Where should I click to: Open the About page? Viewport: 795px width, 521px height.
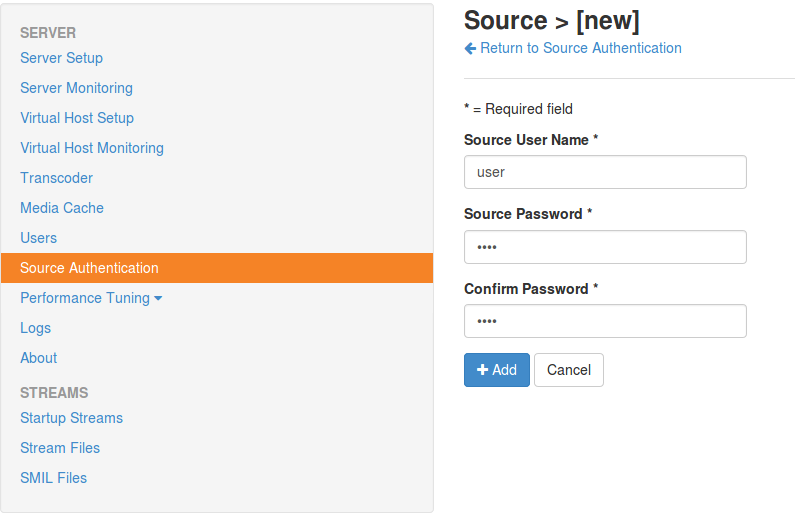pyautogui.click(x=38, y=358)
